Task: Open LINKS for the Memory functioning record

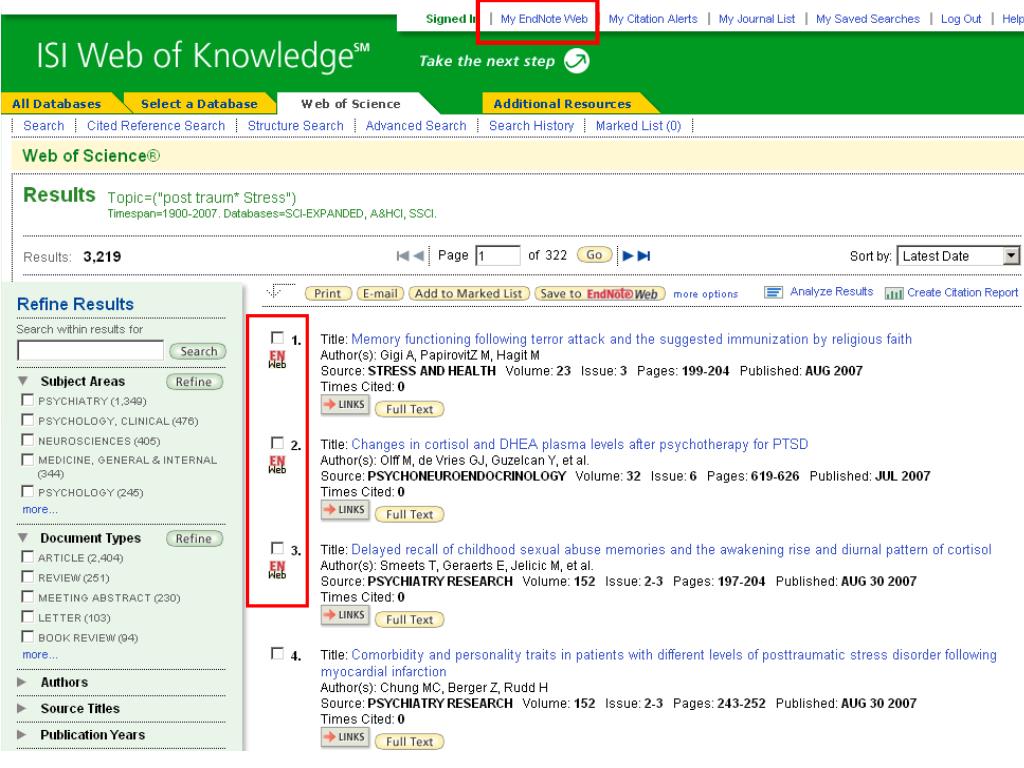Action: coord(345,405)
